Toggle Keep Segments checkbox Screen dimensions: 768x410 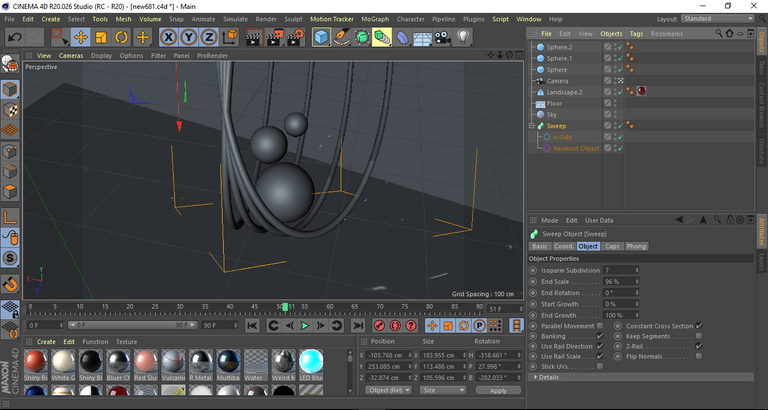tap(699, 336)
